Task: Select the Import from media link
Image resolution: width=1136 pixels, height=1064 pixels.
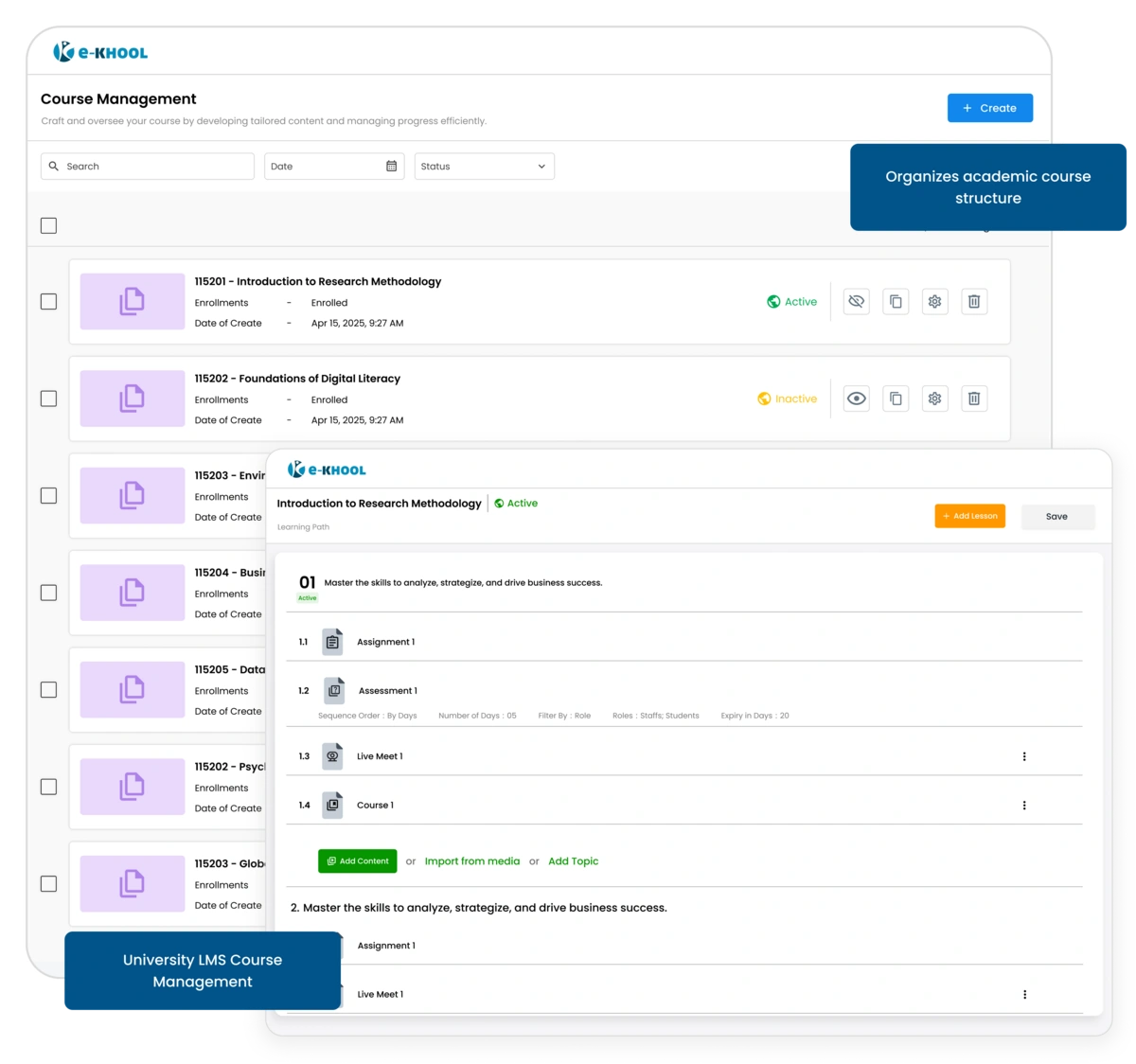Action: pyautogui.click(x=471, y=861)
